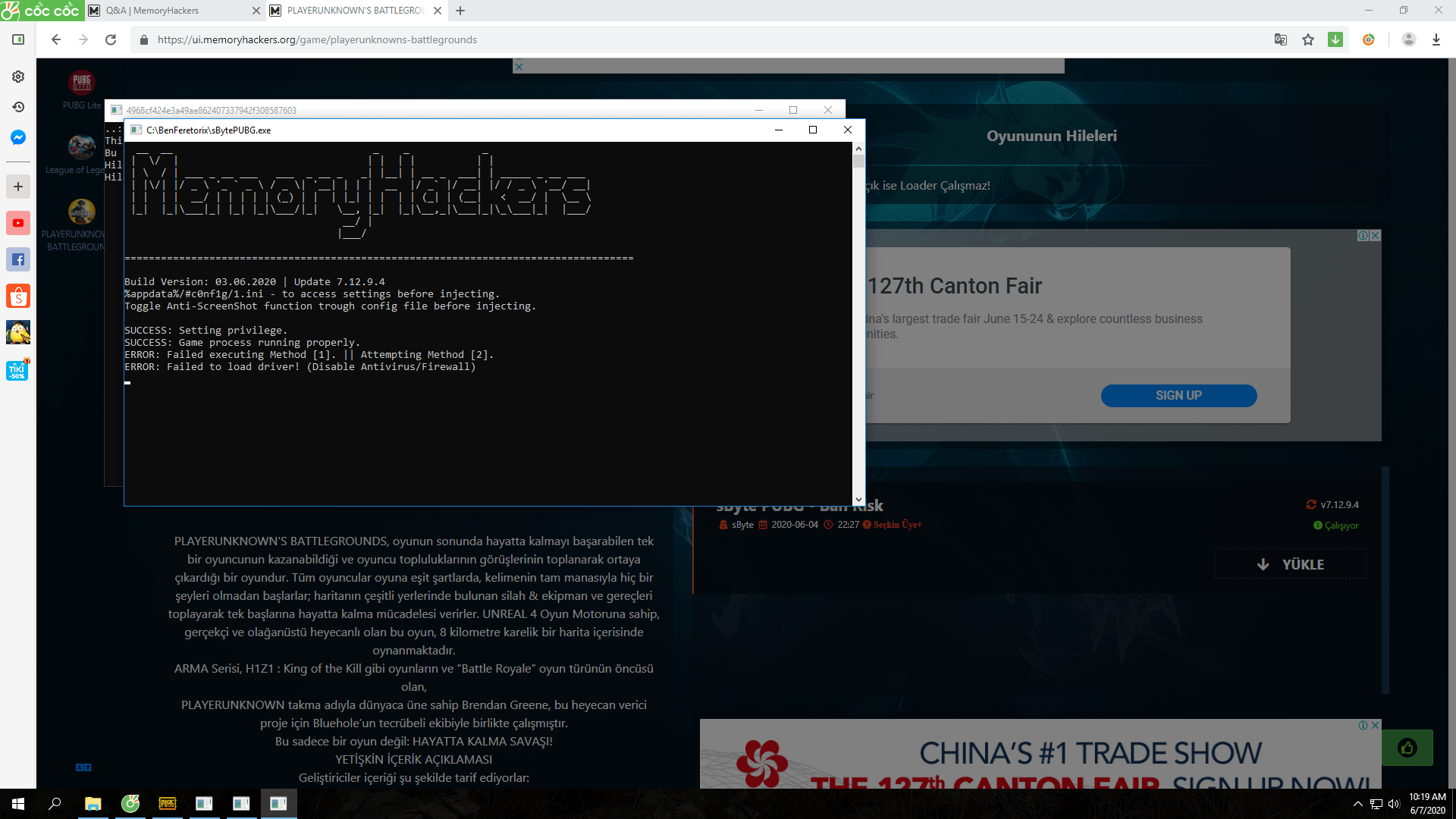This screenshot has width=1456, height=819.
Task: Open sBytePUBG.exe console title icon menu
Action: click(136, 130)
